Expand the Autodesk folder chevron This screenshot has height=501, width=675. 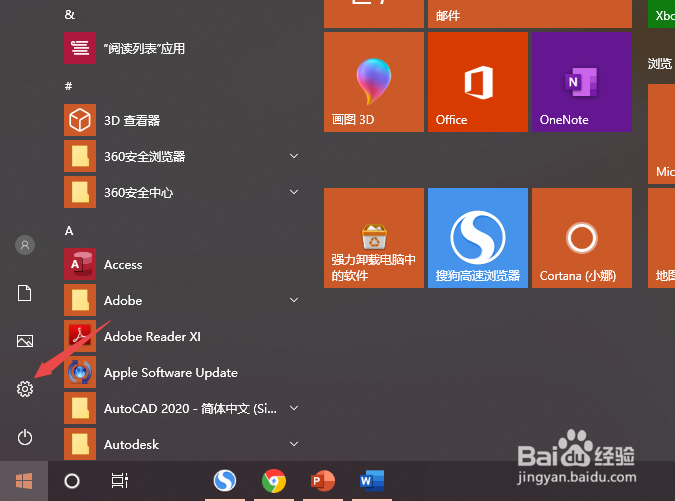click(294, 444)
